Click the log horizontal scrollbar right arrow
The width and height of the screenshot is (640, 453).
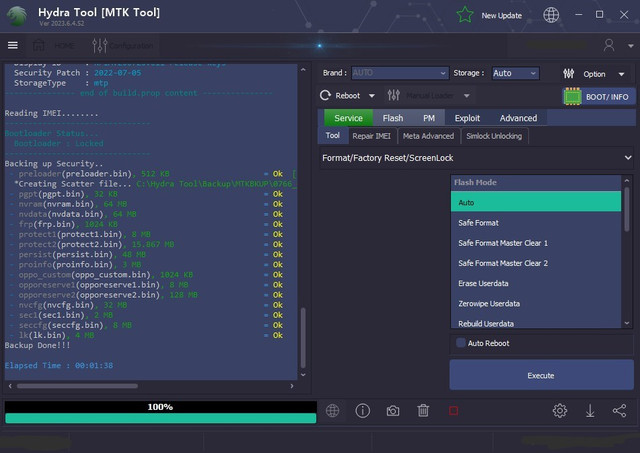291,386
